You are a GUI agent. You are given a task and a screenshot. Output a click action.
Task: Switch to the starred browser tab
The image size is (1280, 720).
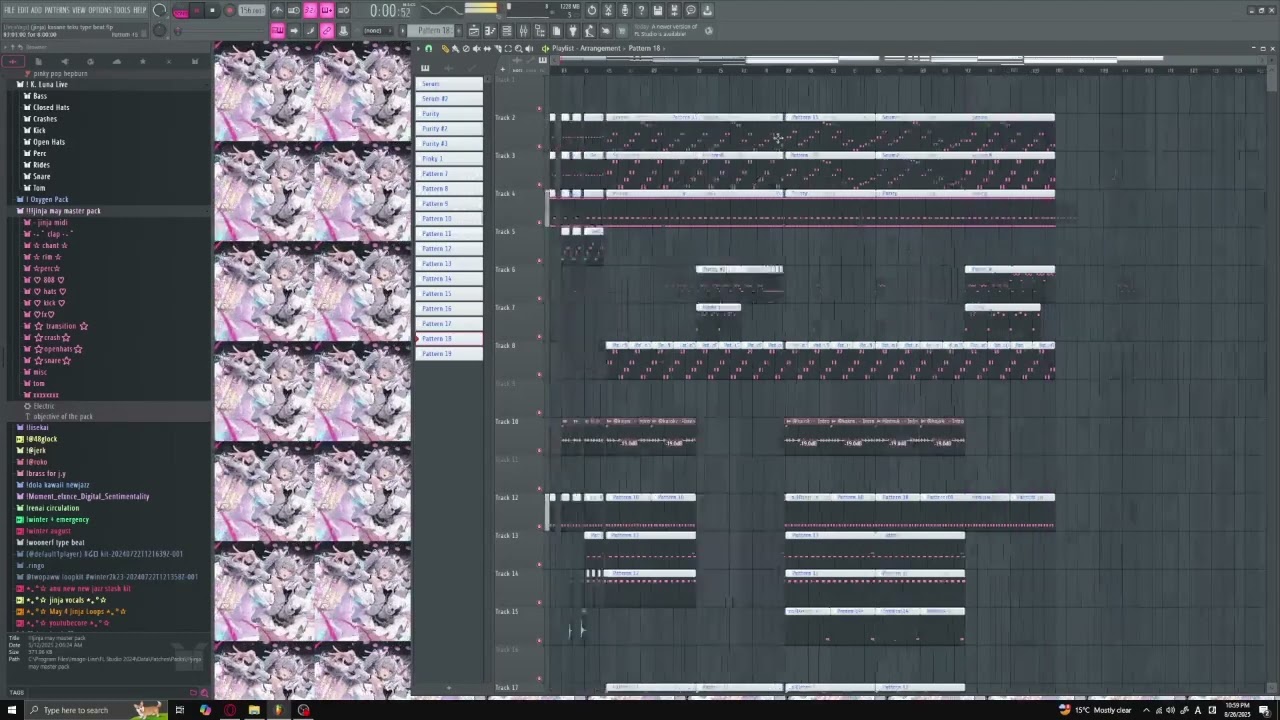[x=142, y=62]
